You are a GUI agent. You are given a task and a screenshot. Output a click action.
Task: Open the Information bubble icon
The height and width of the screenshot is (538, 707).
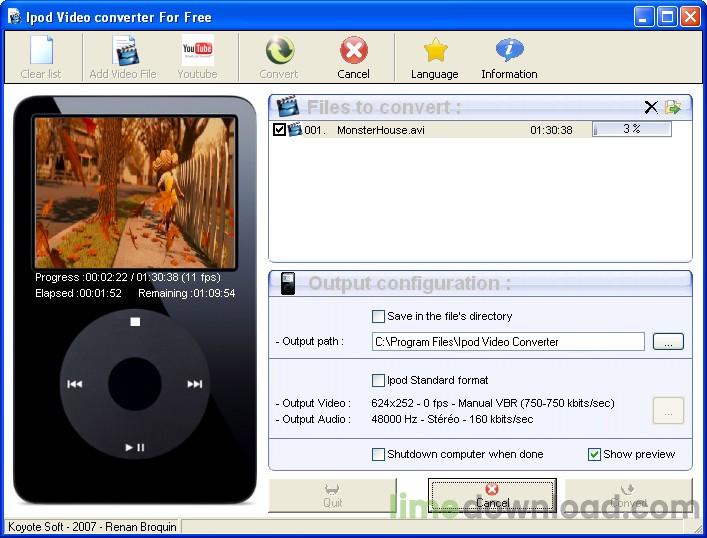tap(510, 50)
